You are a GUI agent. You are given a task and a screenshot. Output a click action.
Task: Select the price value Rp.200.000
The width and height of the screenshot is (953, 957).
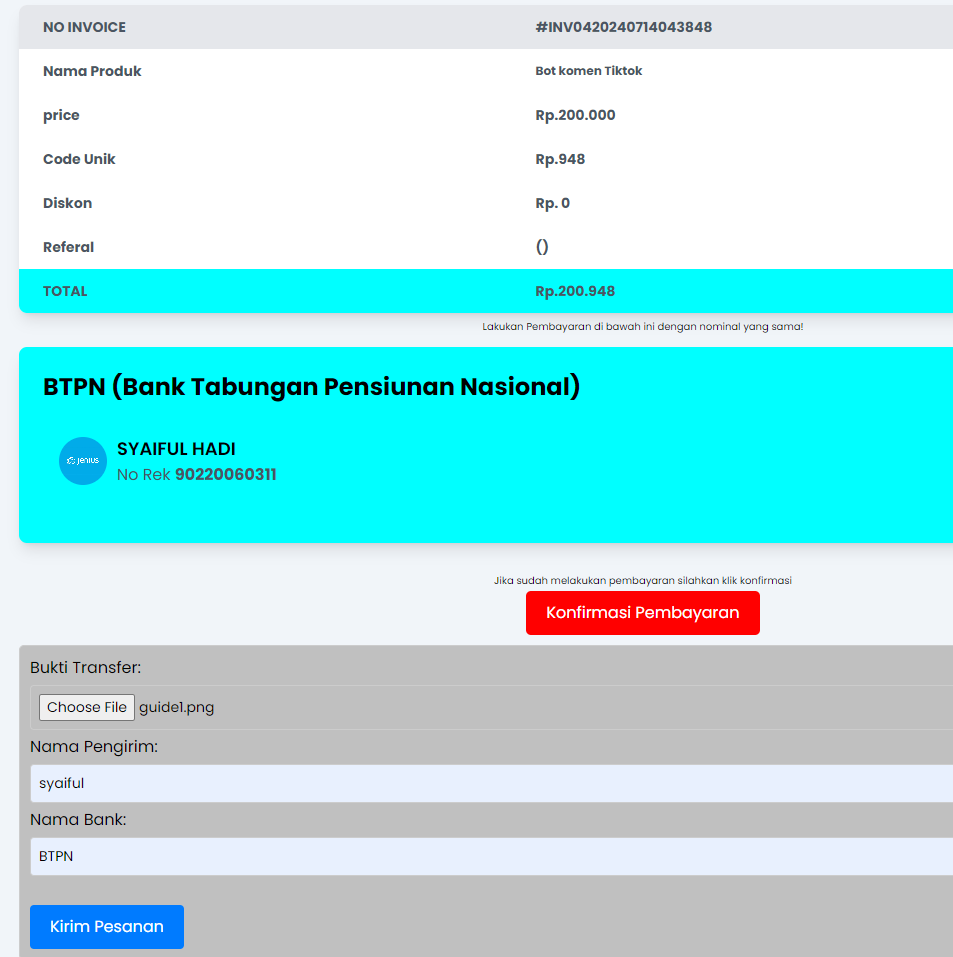pos(575,115)
